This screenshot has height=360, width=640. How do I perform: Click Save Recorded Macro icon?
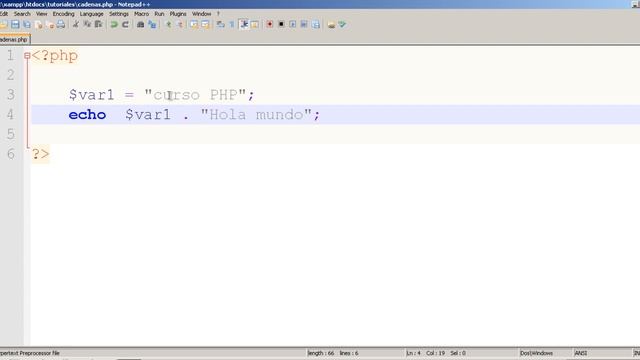pyautogui.click(x=316, y=24)
